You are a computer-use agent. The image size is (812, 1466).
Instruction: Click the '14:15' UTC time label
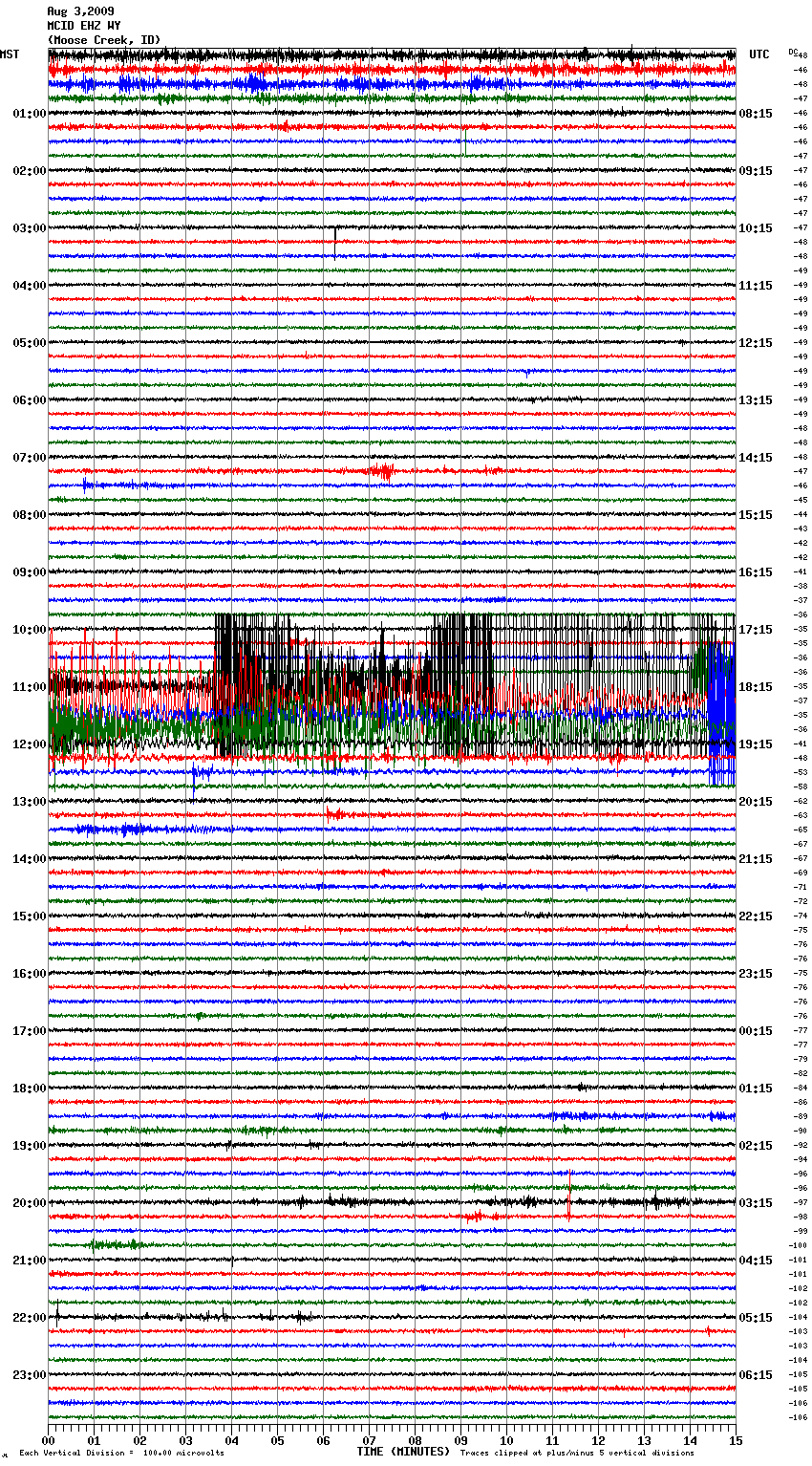pos(756,458)
